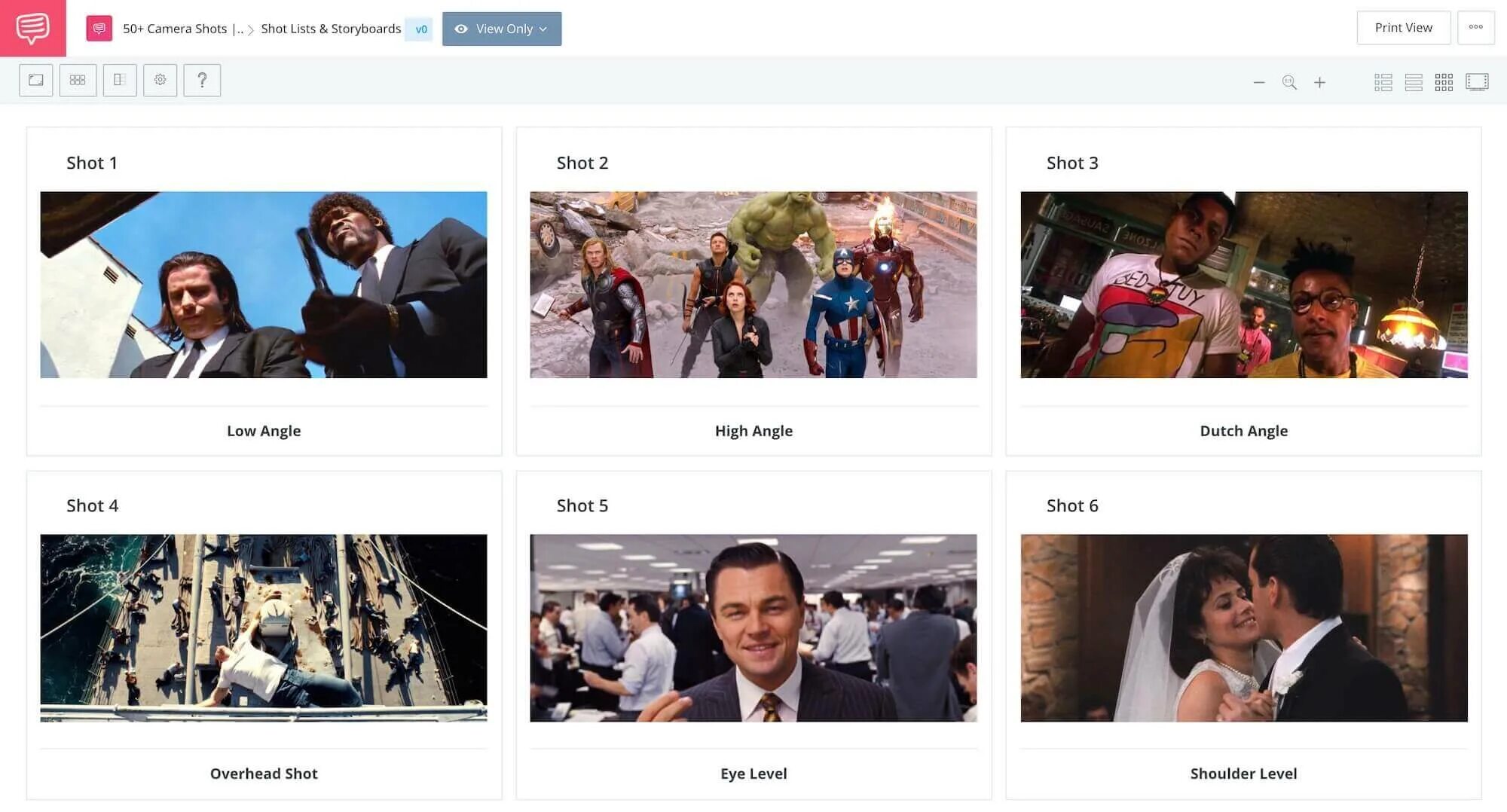Click the 'Shot 2' title

tap(582, 163)
